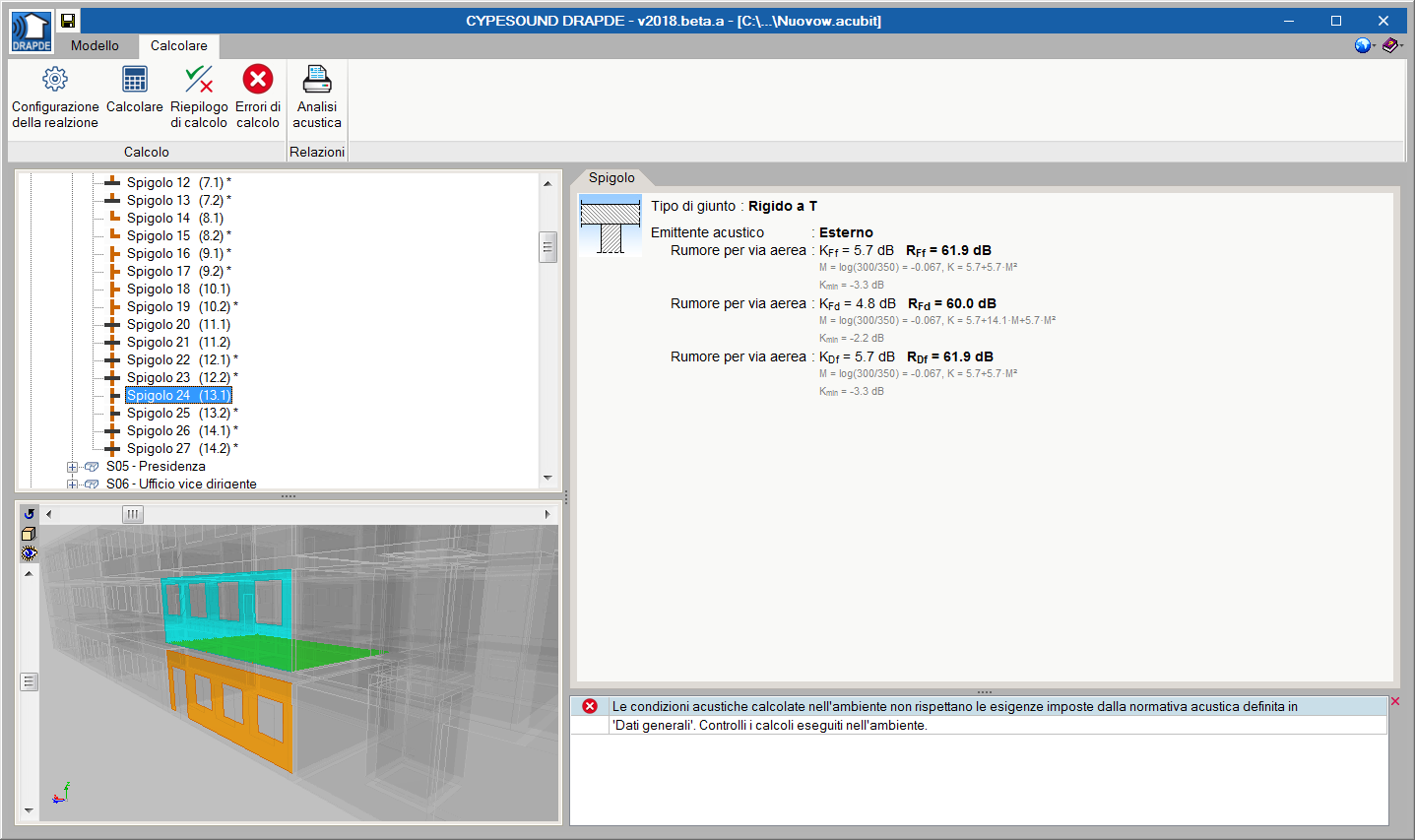This screenshot has height=840, width=1415.
Task: Open Errori di calcolo
Action: pyautogui.click(x=258, y=97)
